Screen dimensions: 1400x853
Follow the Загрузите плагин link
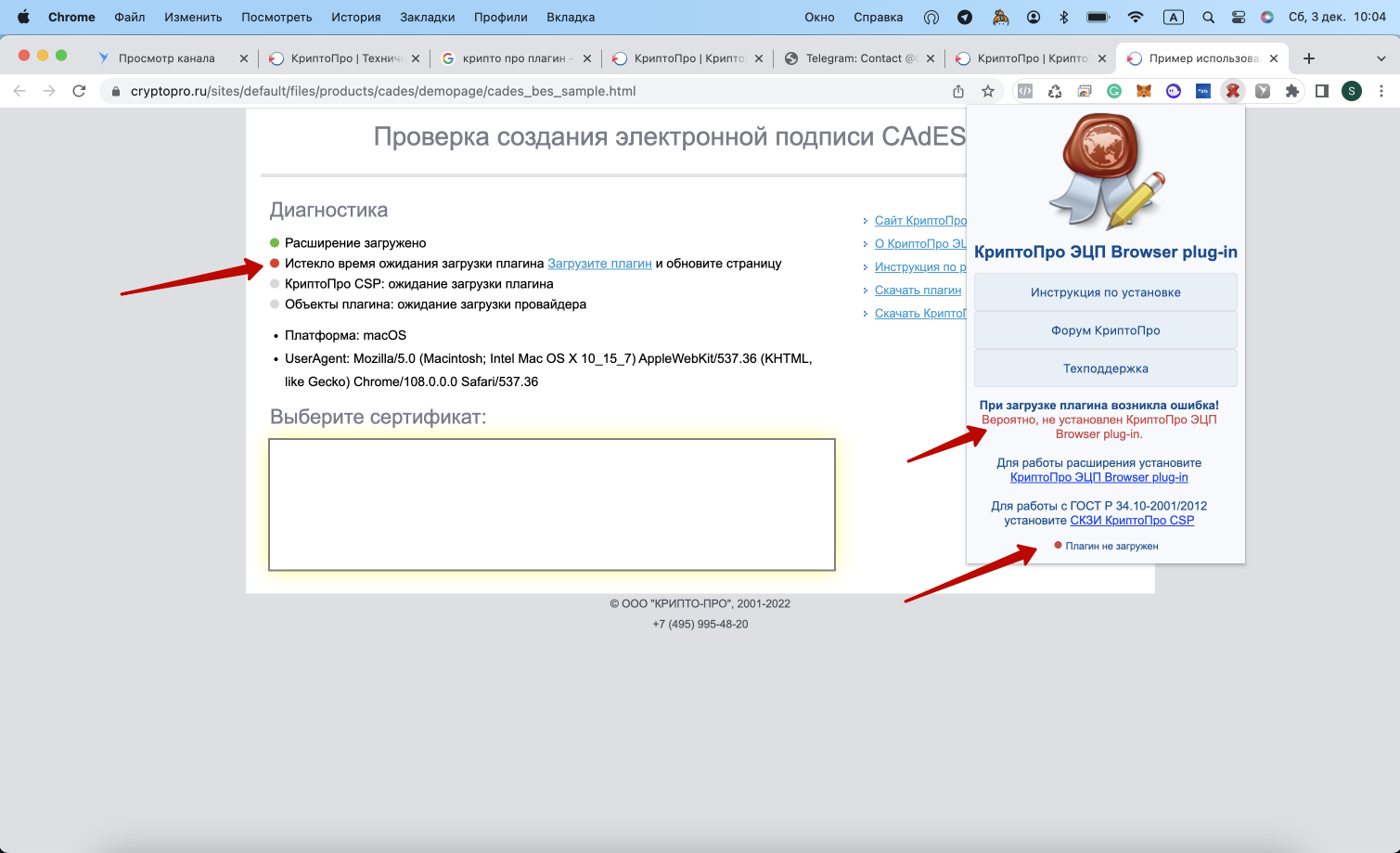[x=599, y=264]
